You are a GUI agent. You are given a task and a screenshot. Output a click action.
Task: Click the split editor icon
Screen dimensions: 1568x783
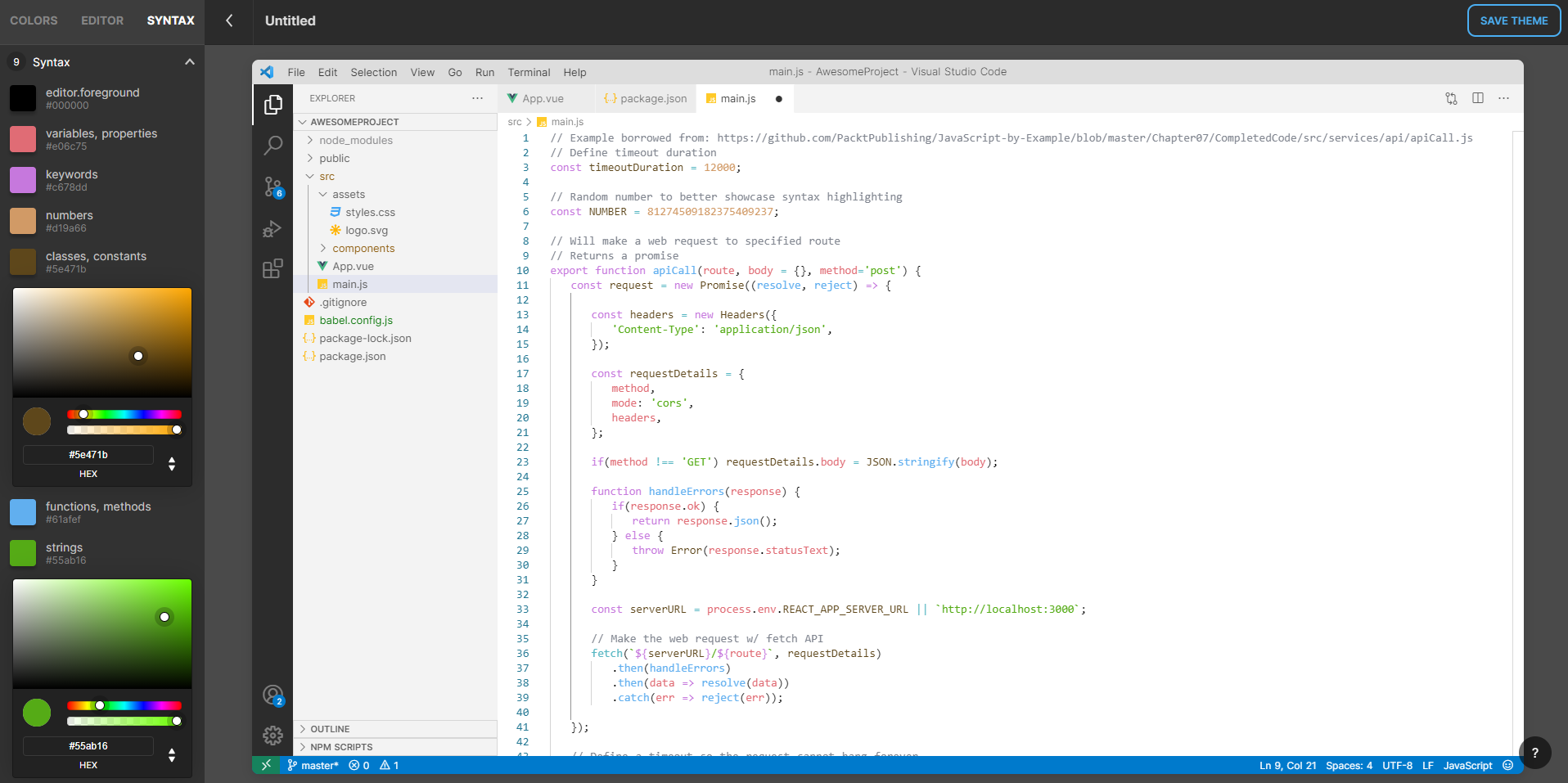tap(1478, 98)
